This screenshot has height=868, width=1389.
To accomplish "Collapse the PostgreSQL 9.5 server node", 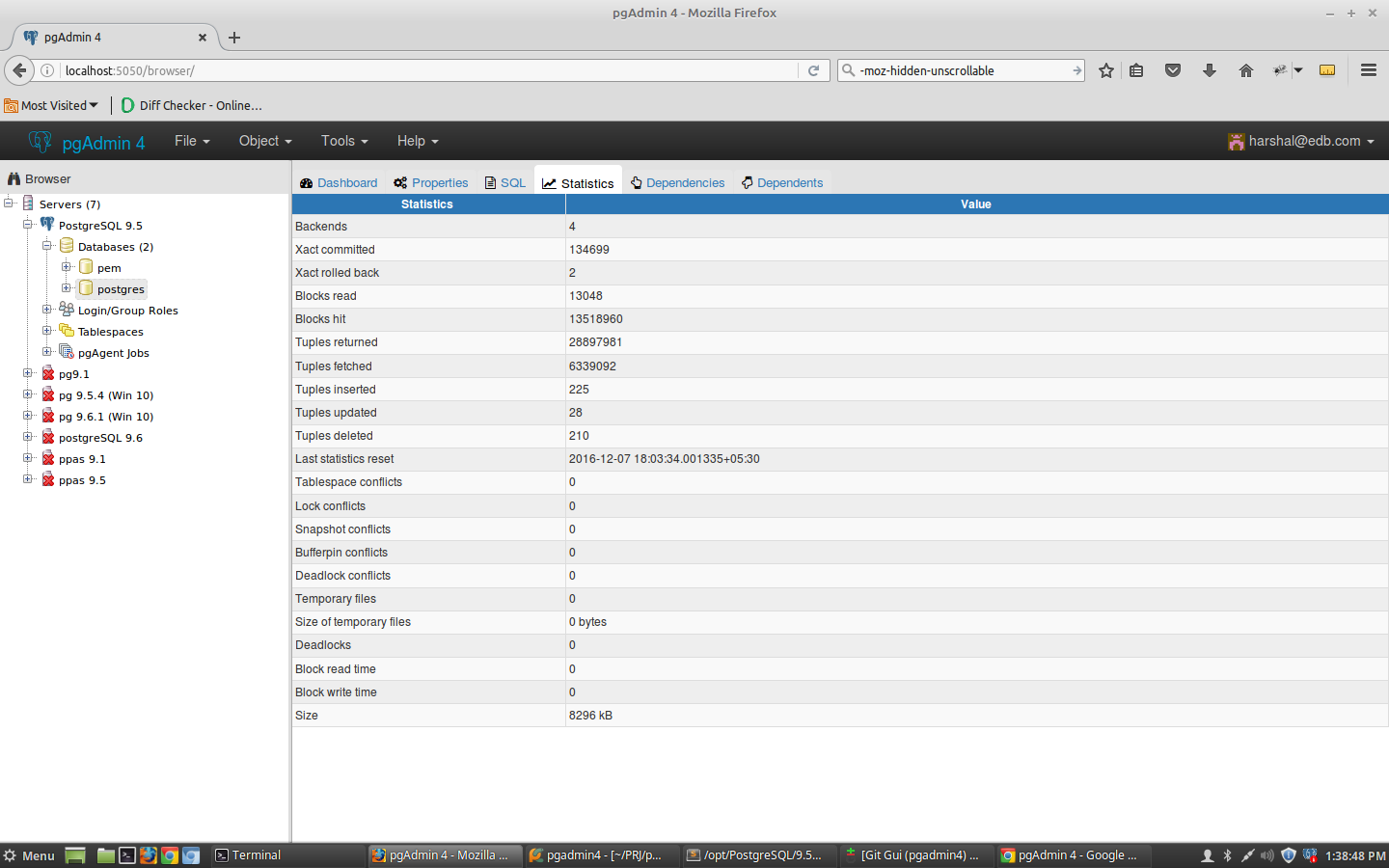I will [28, 225].
